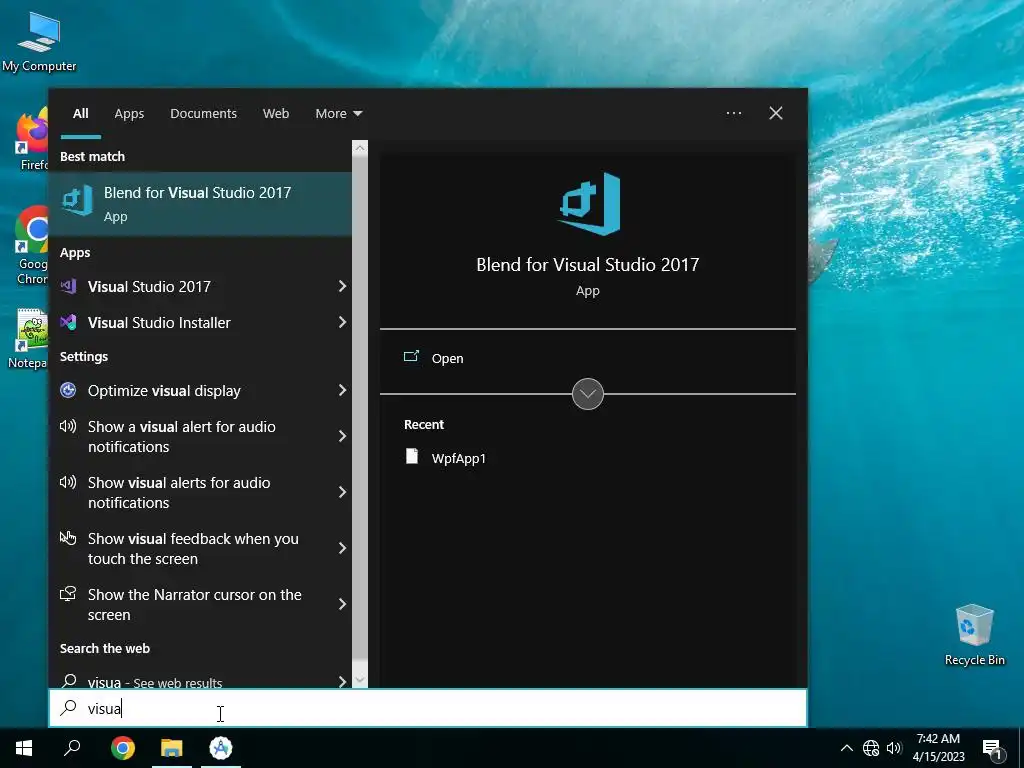Click the results list scrollbar thumb

(x=360, y=408)
